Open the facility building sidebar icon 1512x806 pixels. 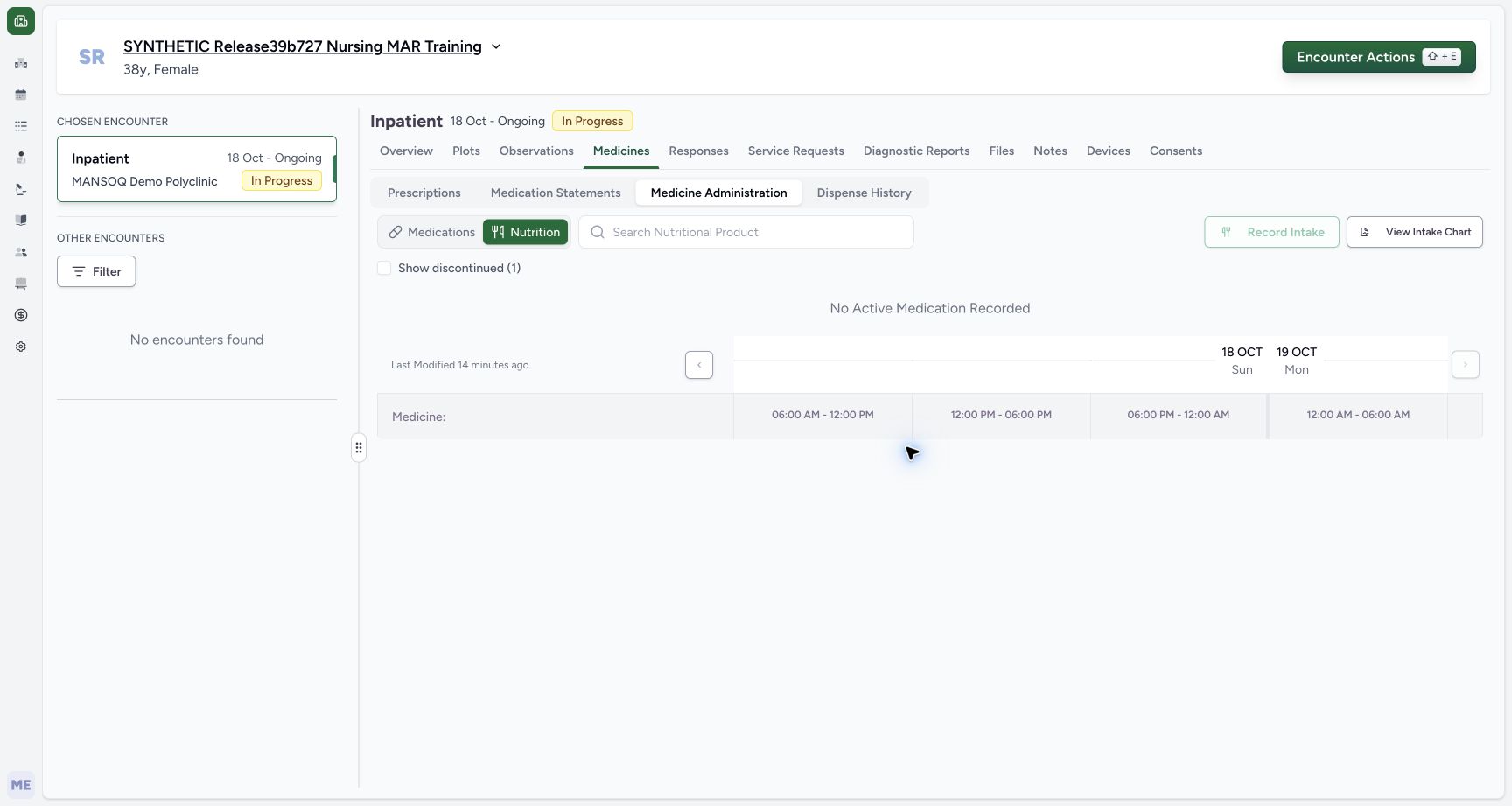[x=21, y=63]
